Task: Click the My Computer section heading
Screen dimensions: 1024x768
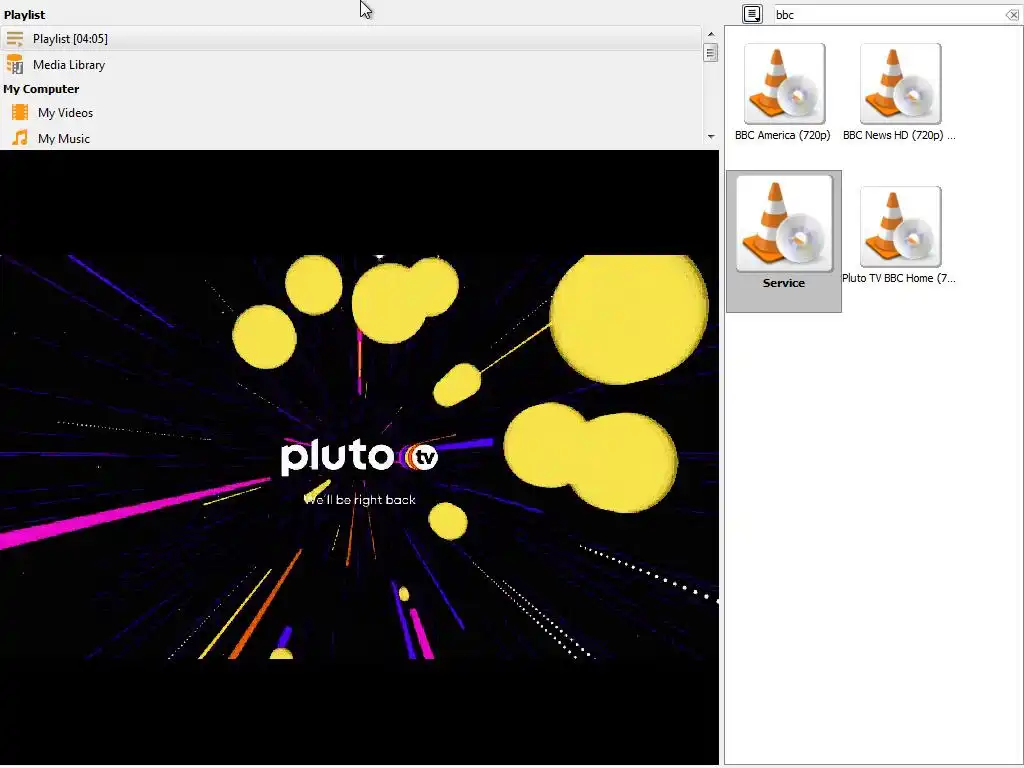Action: [41, 89]
